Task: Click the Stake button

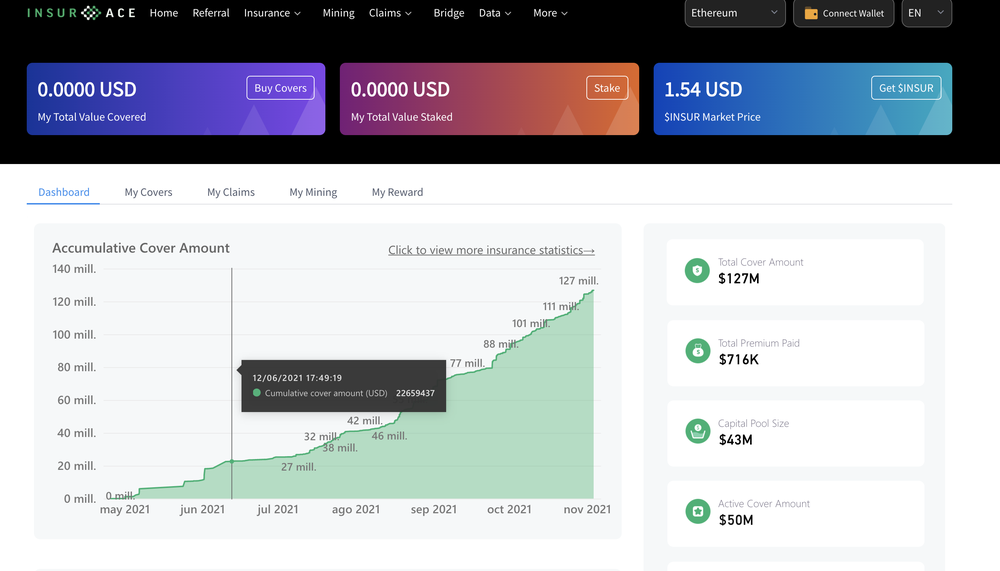Action: (x=607, y=88)
